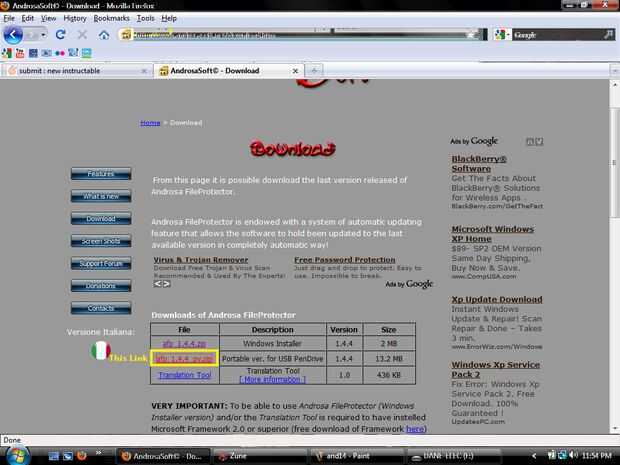
Task: Open the list-all-tabs dropdown at tab bar end
Action: (615, 71)
